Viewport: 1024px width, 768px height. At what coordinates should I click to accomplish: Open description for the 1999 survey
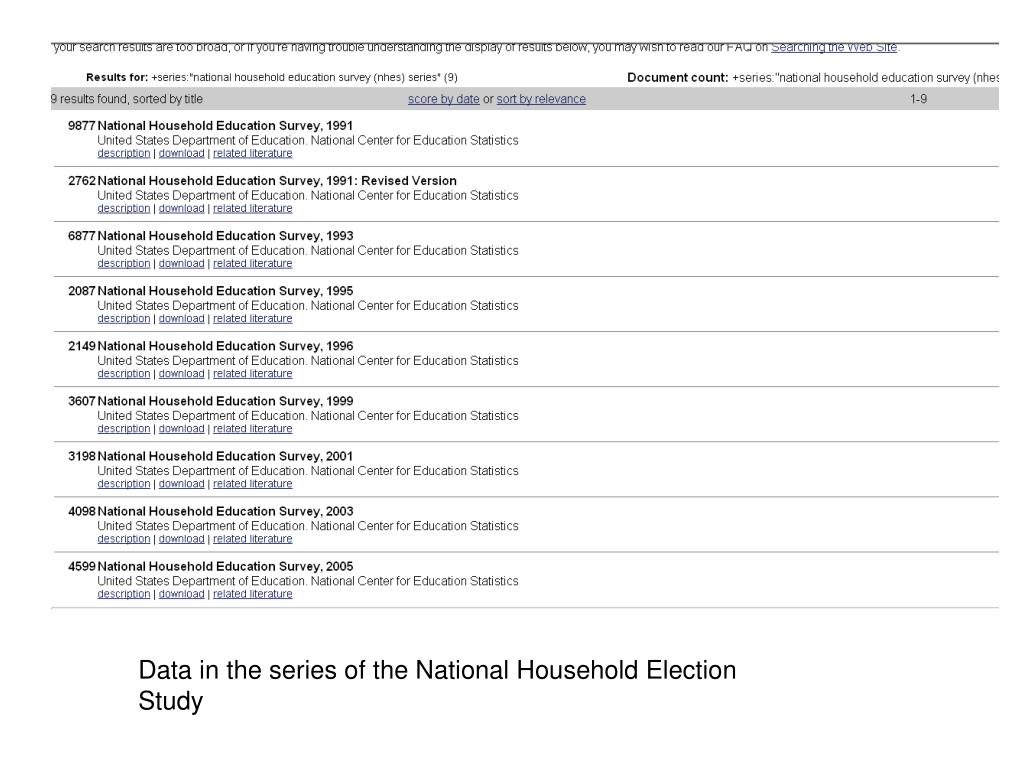coord(123,429)
